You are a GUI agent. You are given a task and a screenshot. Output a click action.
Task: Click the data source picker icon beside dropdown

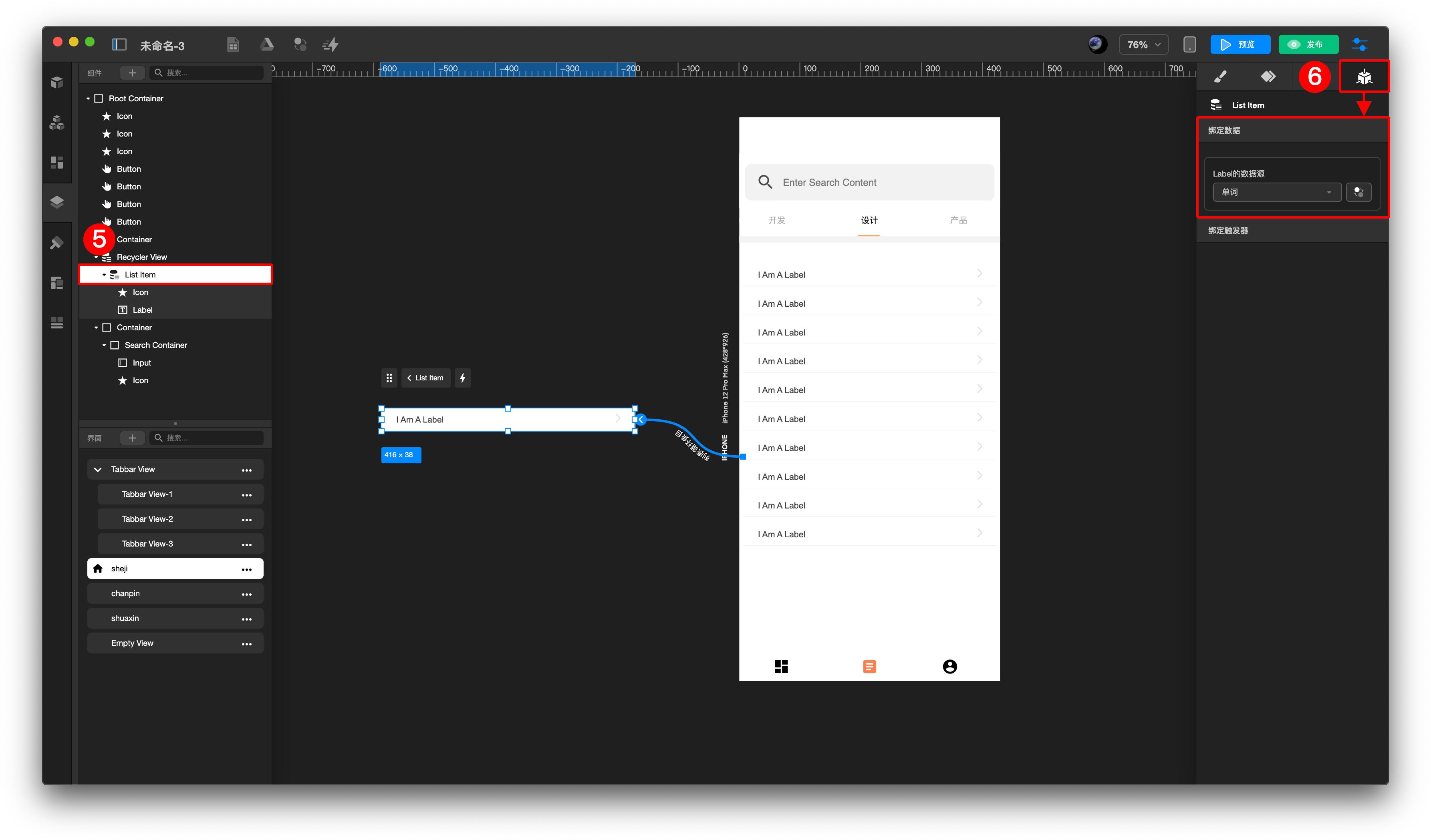coord(1358,193)
